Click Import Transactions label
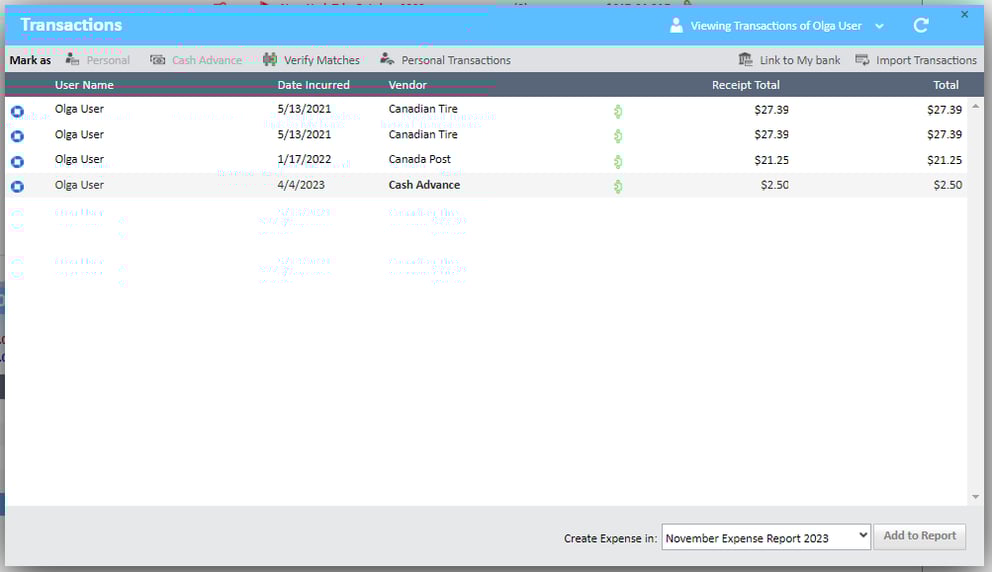This screenshot has width=992, height=572. tap(926, 60)
